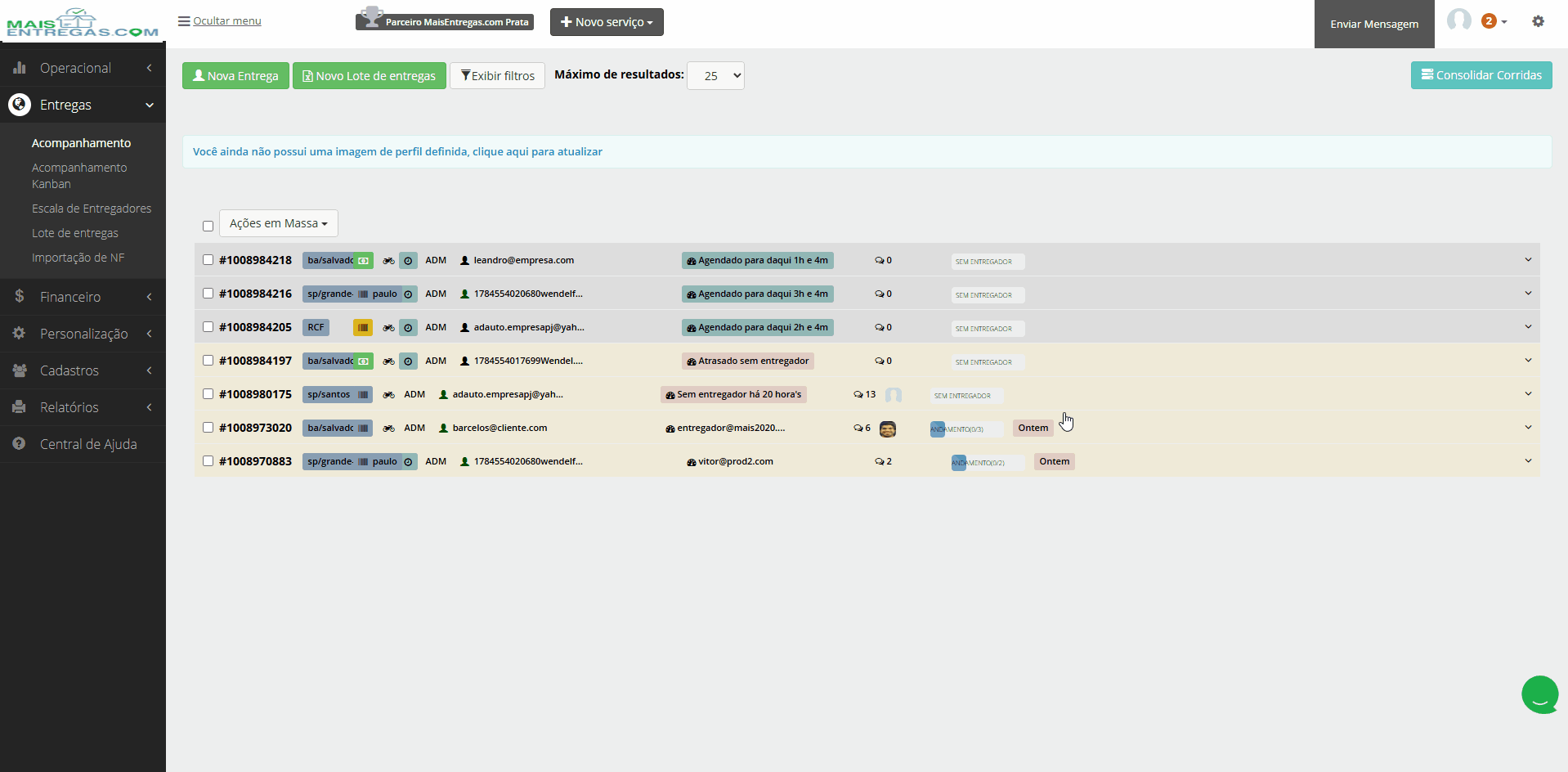
Task: Open Importação de NF menu item
Action: (78, 258)
